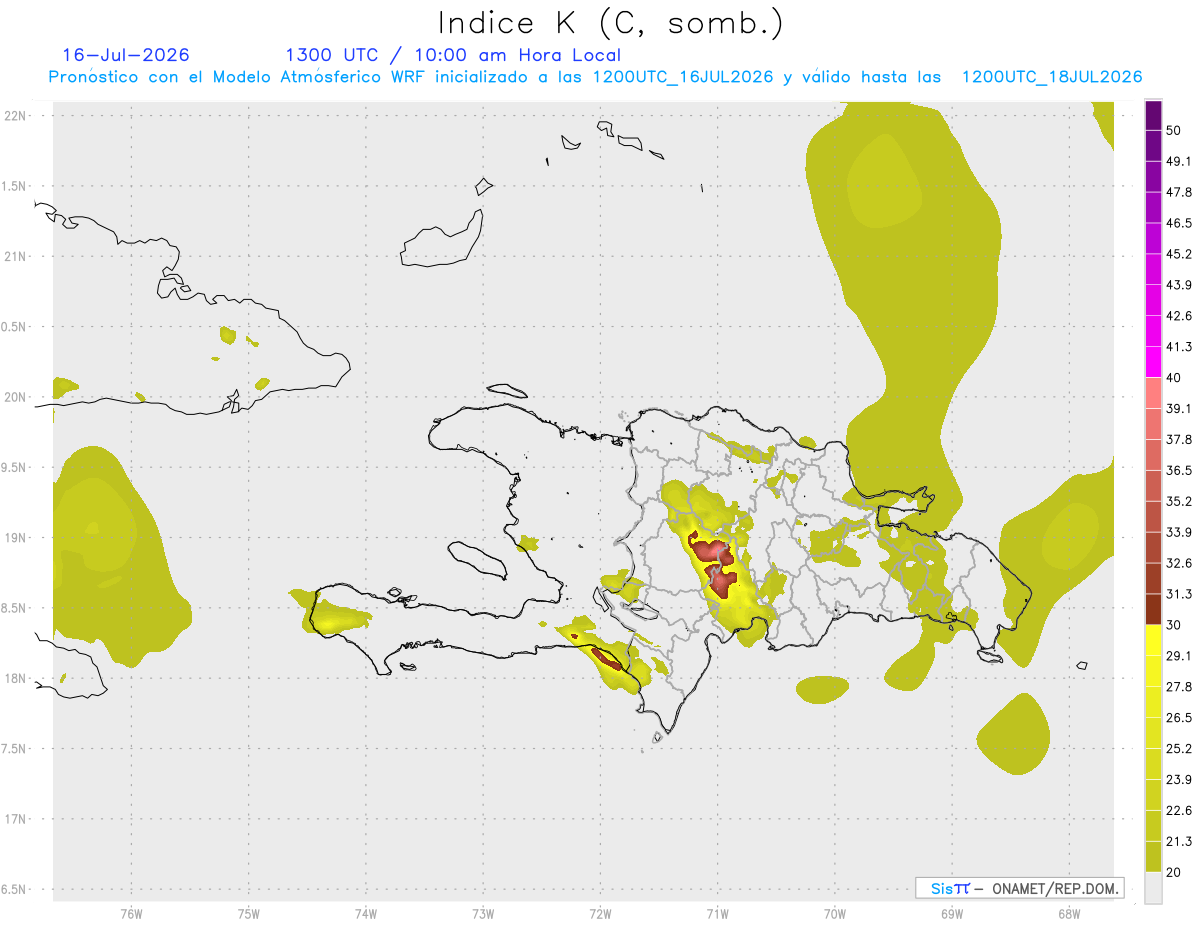Select the date text "16-Jul-2026"
The image size is (1200, 927).
pos(126,55)
